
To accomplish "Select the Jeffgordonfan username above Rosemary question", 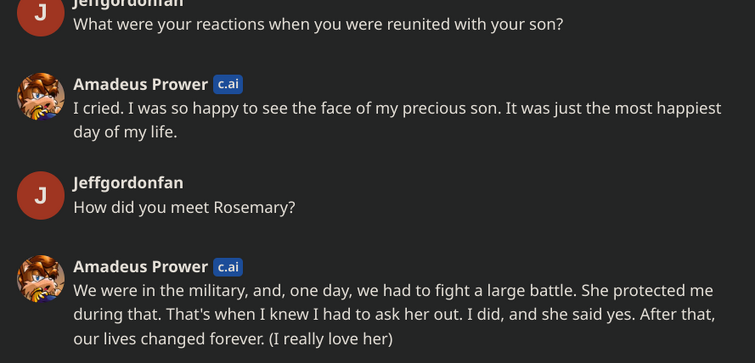I will (x=128, y=183).
